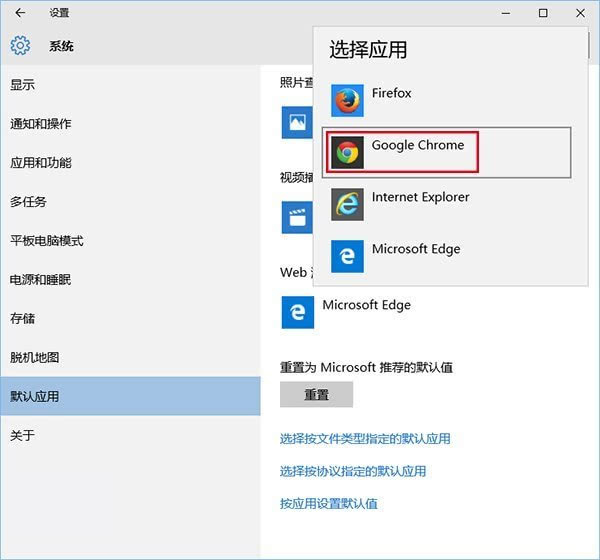Click the Internet Explorer icon in the app list

tap(347, 204)
